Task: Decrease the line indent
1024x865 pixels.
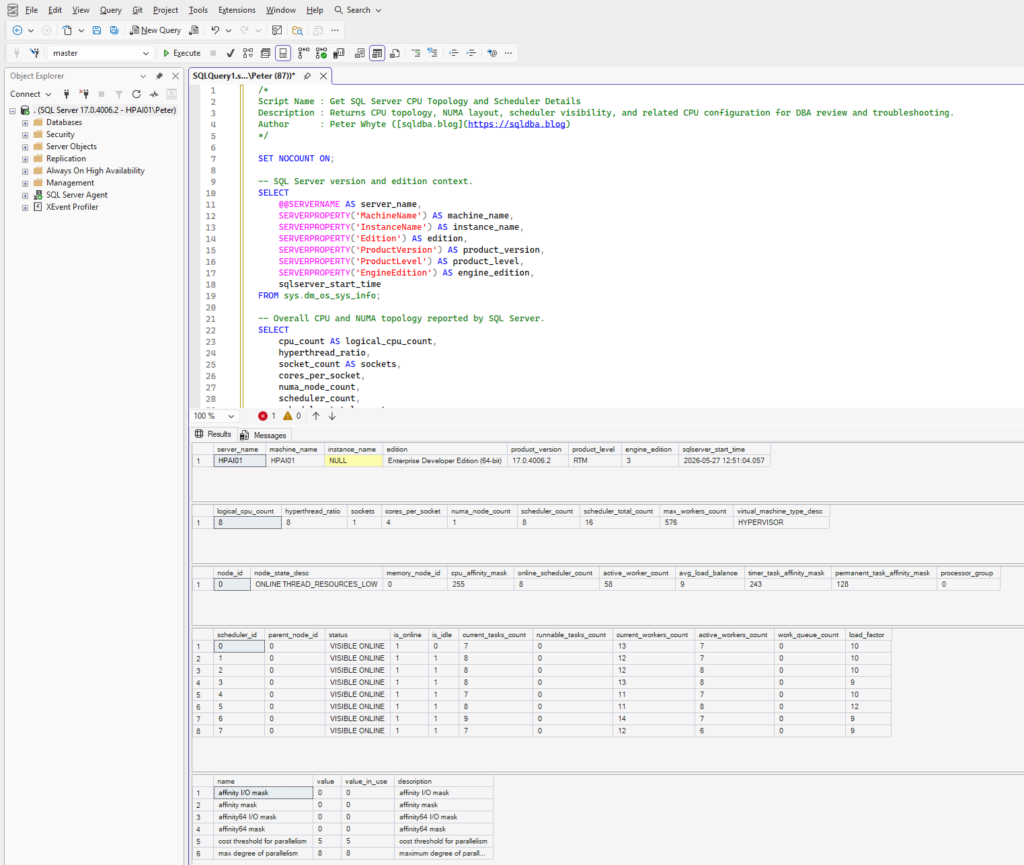Action: (x=453, y=53)
